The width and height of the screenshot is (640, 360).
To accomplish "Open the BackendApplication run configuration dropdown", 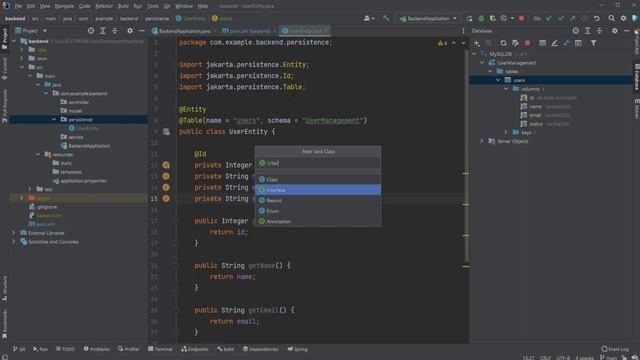I will point(428,18).
